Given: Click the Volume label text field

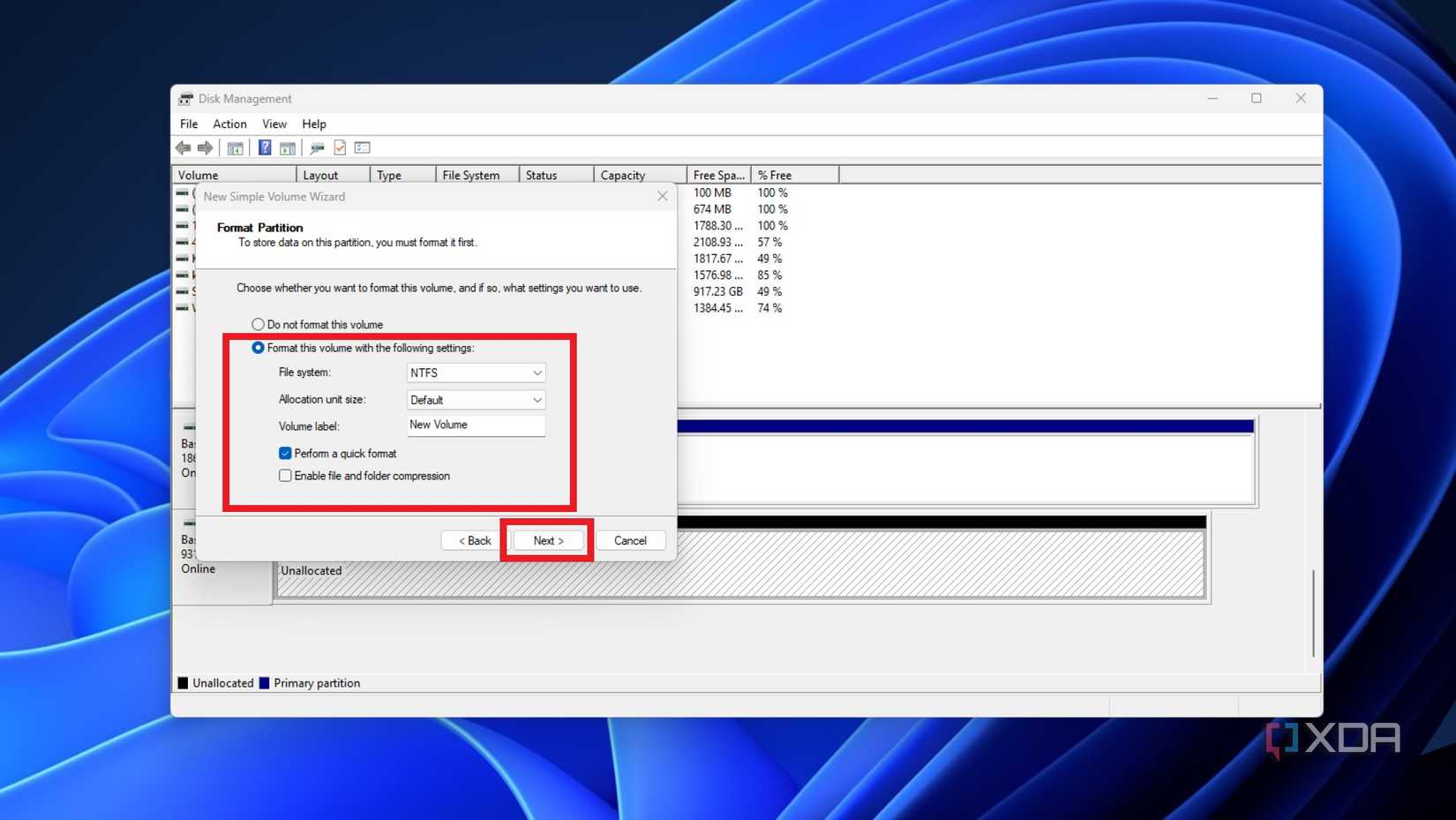Looking at the screenshot, I should coord(476,425).
